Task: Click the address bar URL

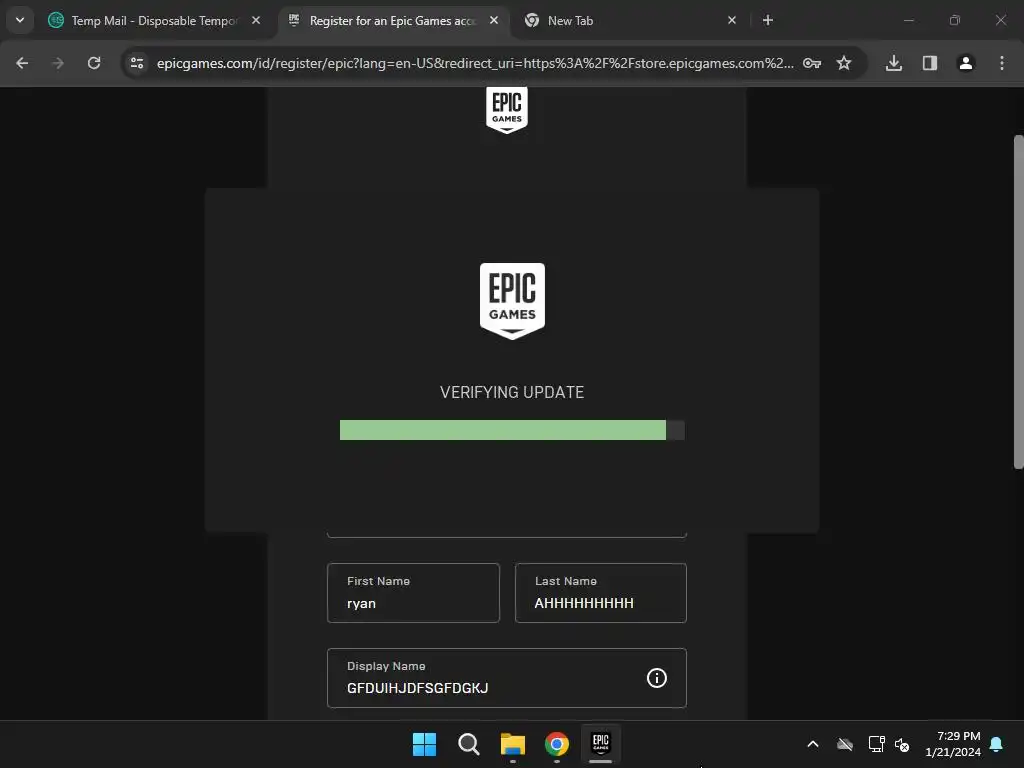Action: pos(475,63)
